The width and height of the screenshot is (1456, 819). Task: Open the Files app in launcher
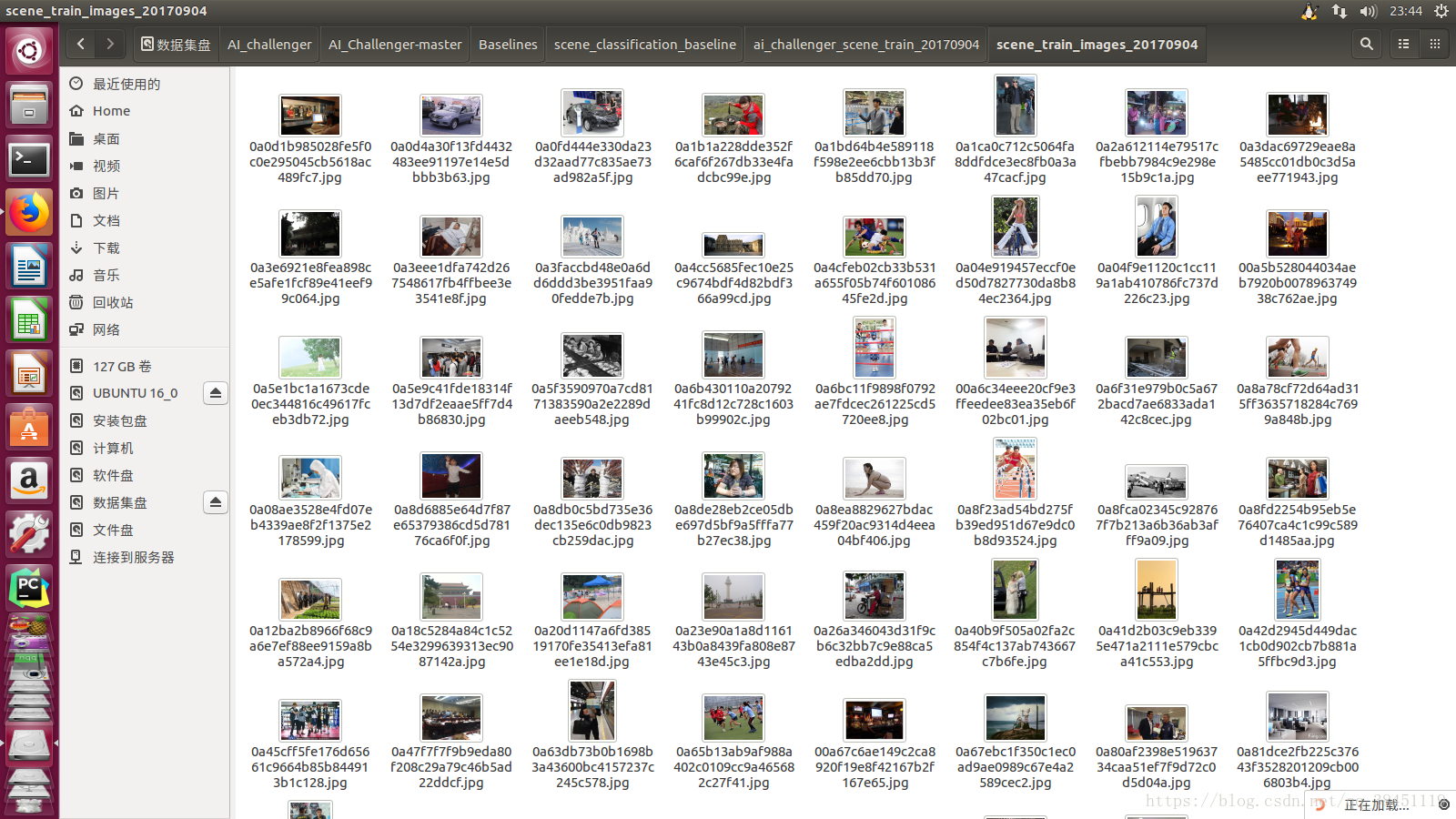(x=29, y=105)
